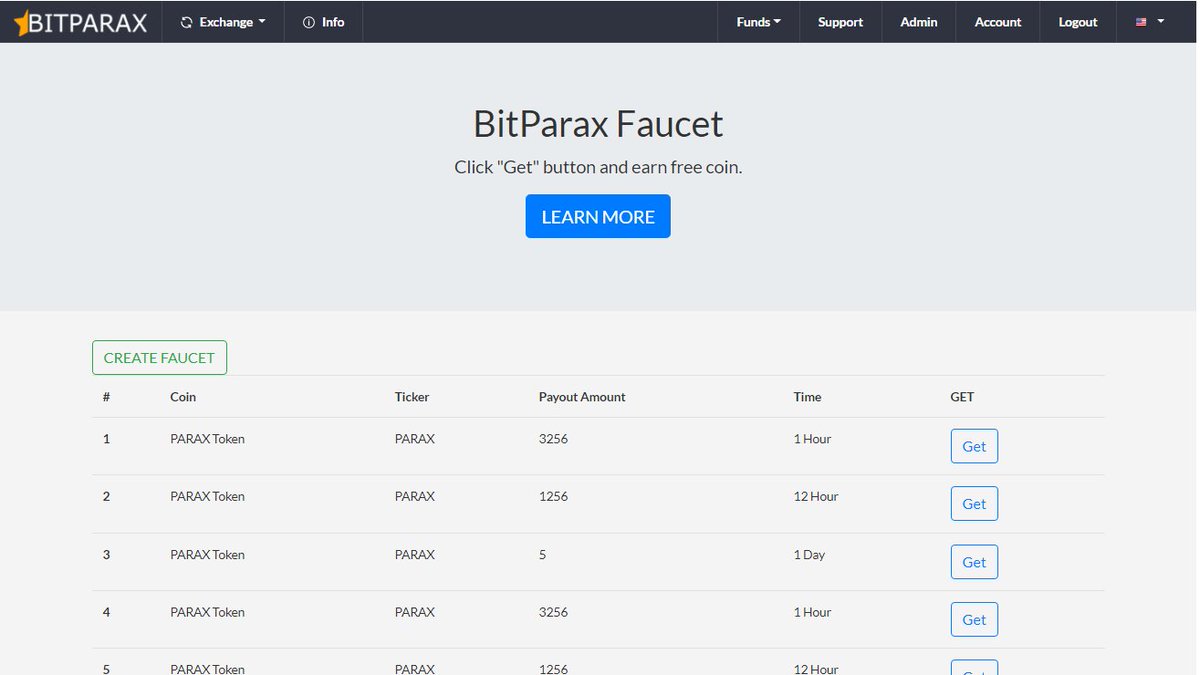The width and height of the screenshot is (1200, 675).
Task: Click the BitParax Faucet heading
Action: point(598,124)
